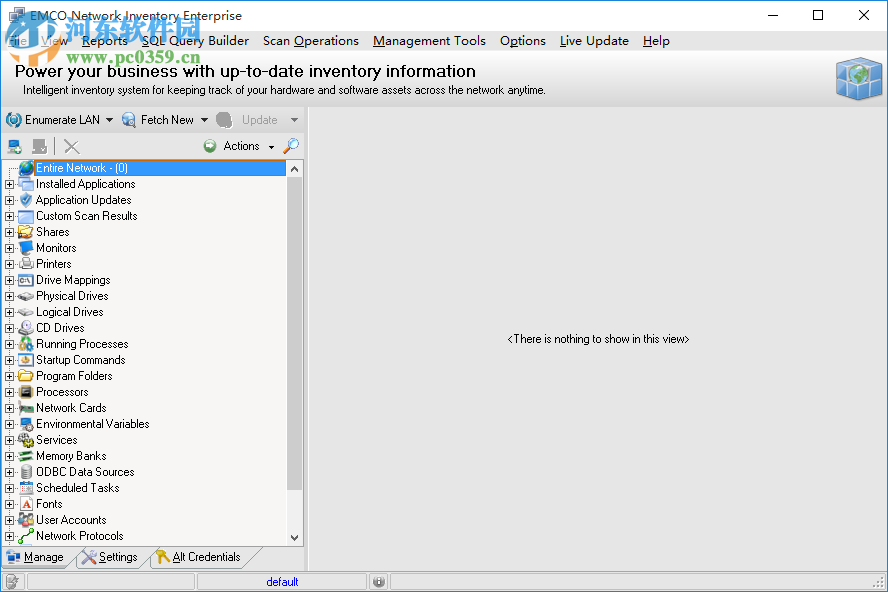Viewport: 888px width, 592px height.
Task: Open the search magnifier icon next to Actions
Action: pos(291,145)
